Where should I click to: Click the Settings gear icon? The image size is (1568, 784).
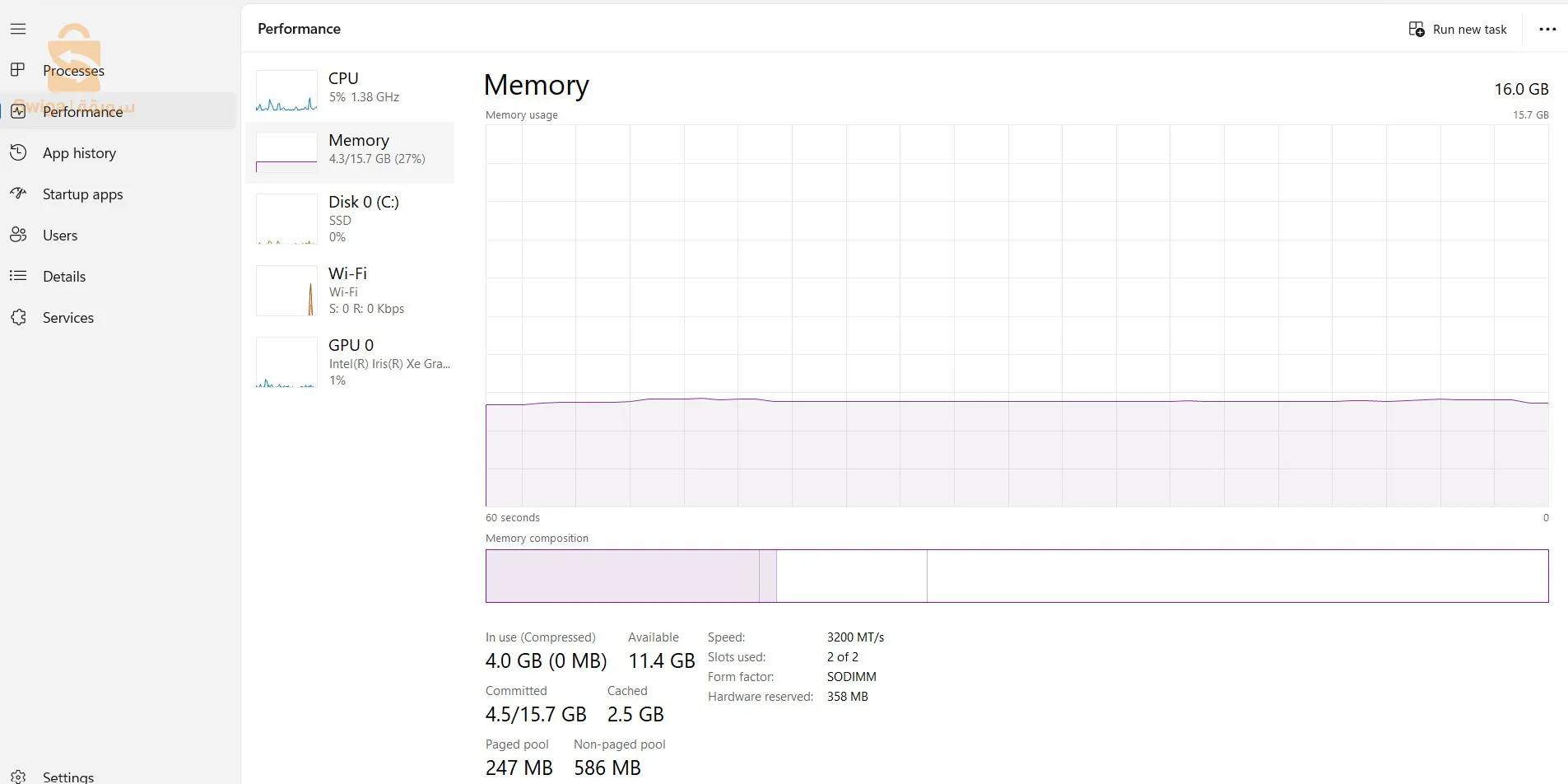[18, 777]
